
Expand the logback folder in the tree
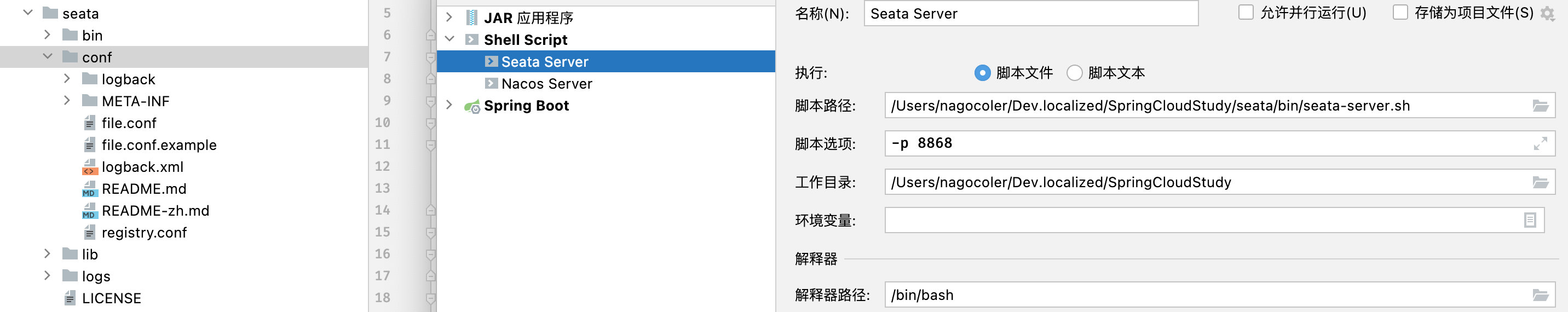click(67, 79)
